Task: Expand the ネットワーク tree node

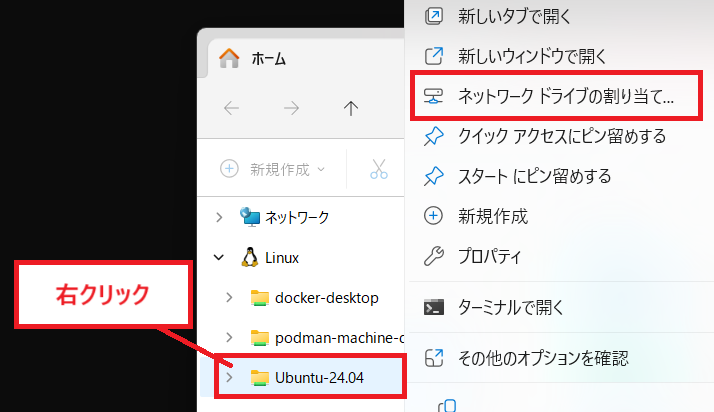Action: pyautogui.click(x=219, y=216)
